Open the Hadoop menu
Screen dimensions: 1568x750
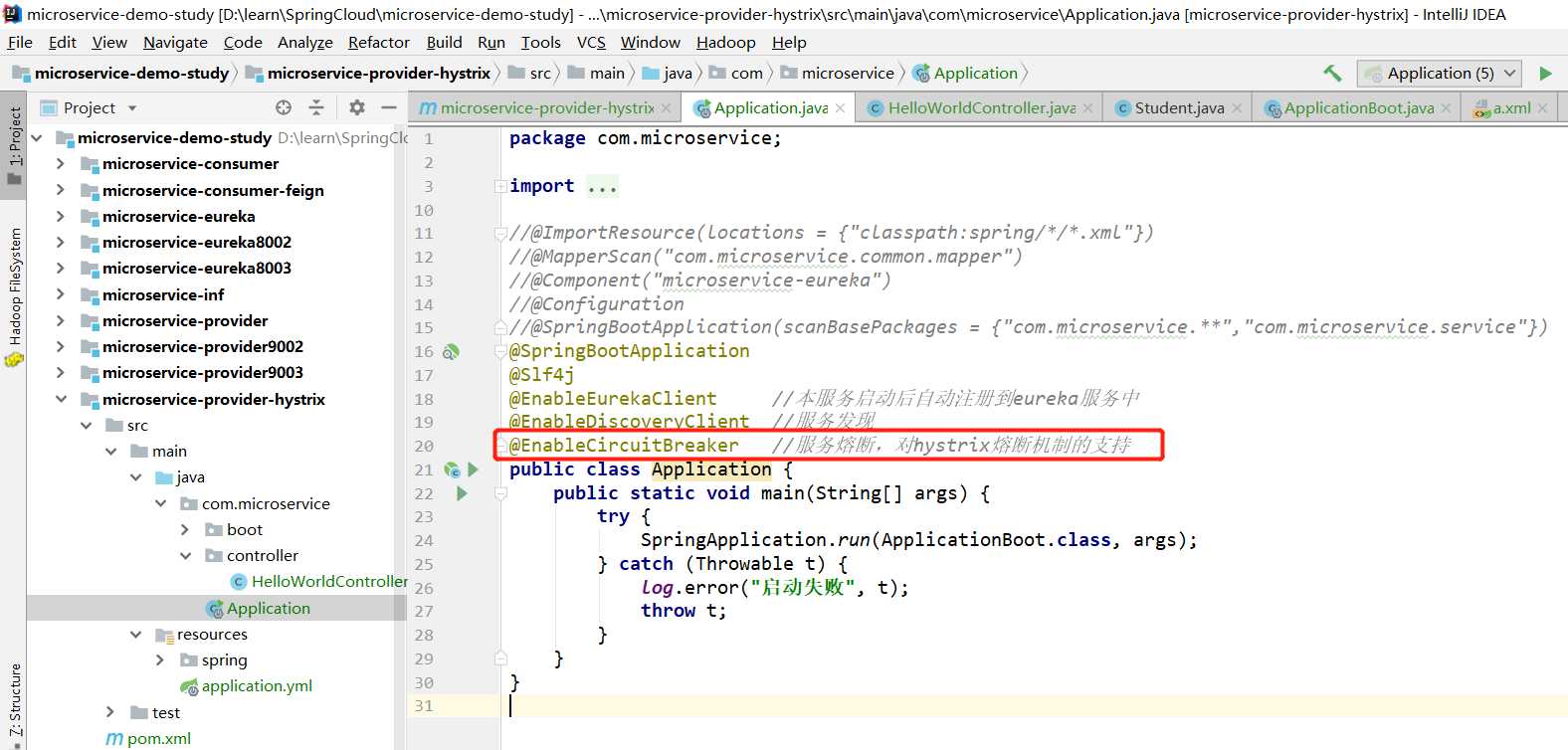pyautogui.click(x=725, y=43)
